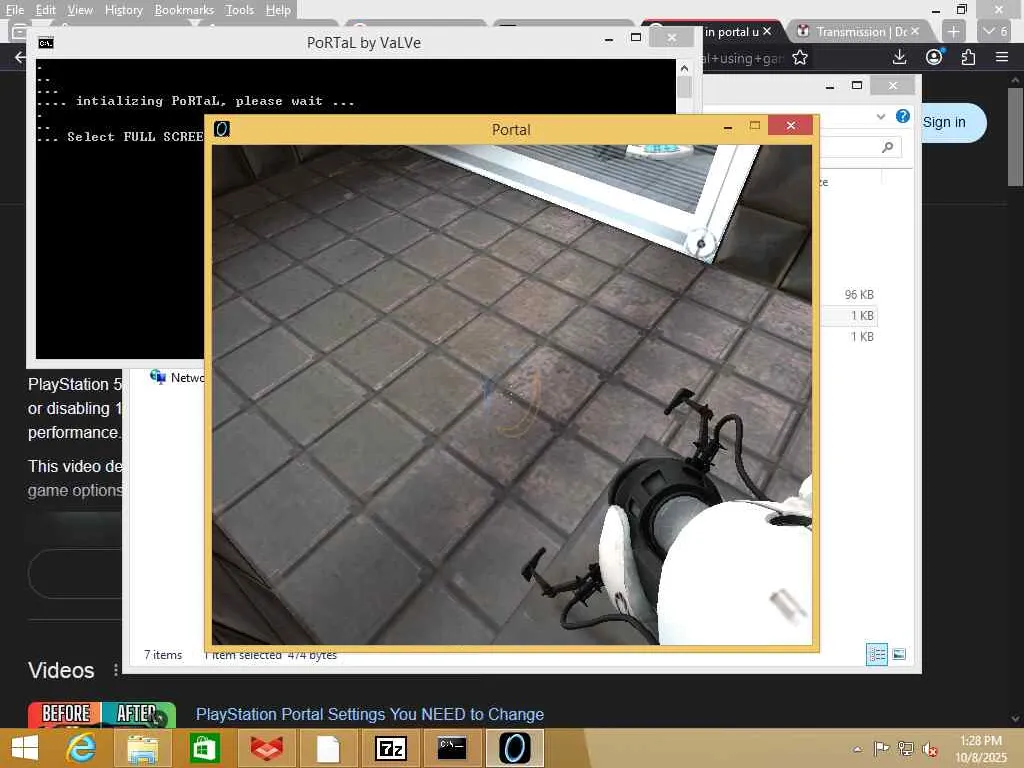
Task: Open the History menu
Action: point(123,10)
